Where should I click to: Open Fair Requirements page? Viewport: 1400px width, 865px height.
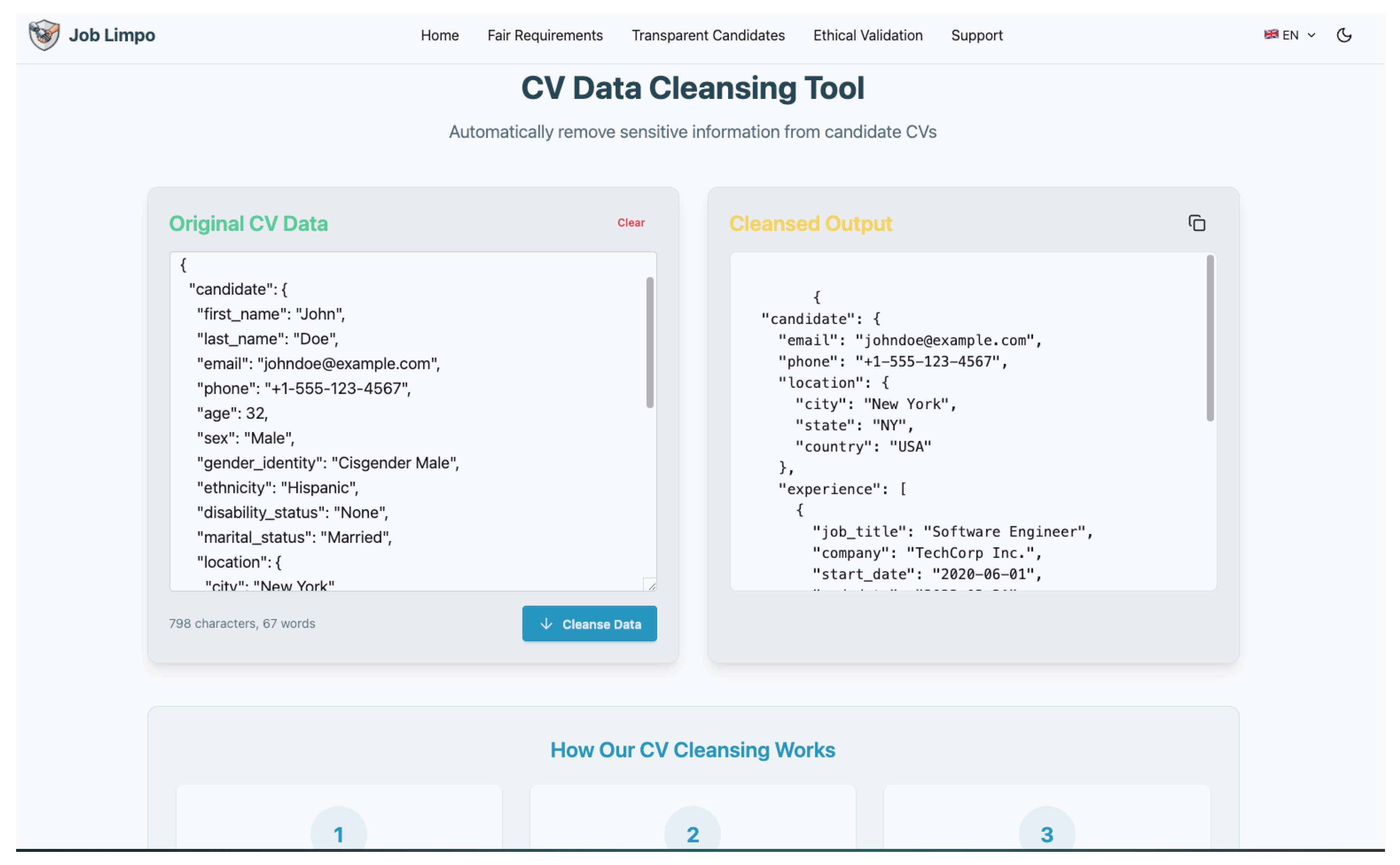pos(545,36)
